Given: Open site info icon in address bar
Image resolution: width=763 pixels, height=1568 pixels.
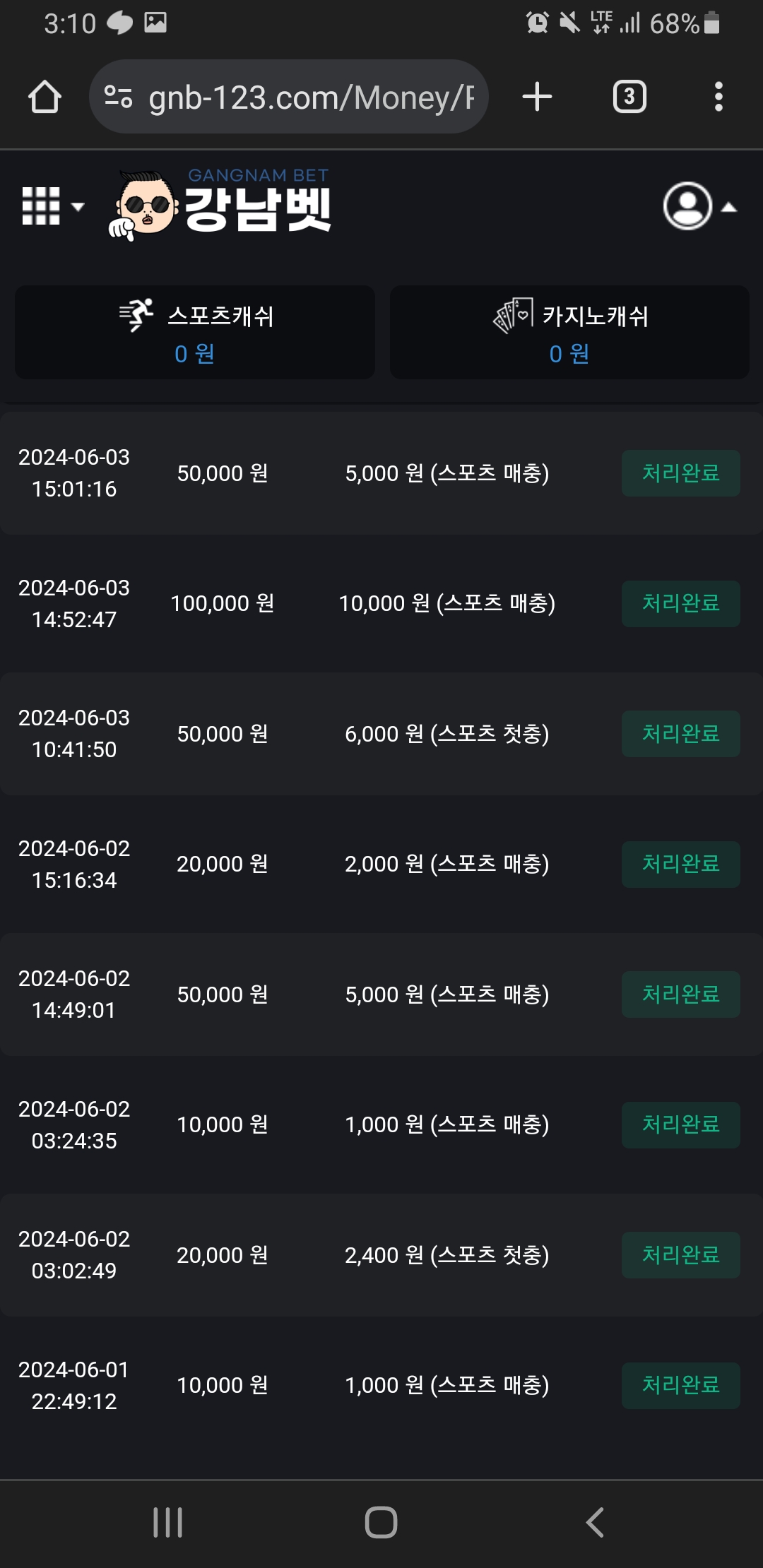Looking at the screenshot, I should (118, 97).
